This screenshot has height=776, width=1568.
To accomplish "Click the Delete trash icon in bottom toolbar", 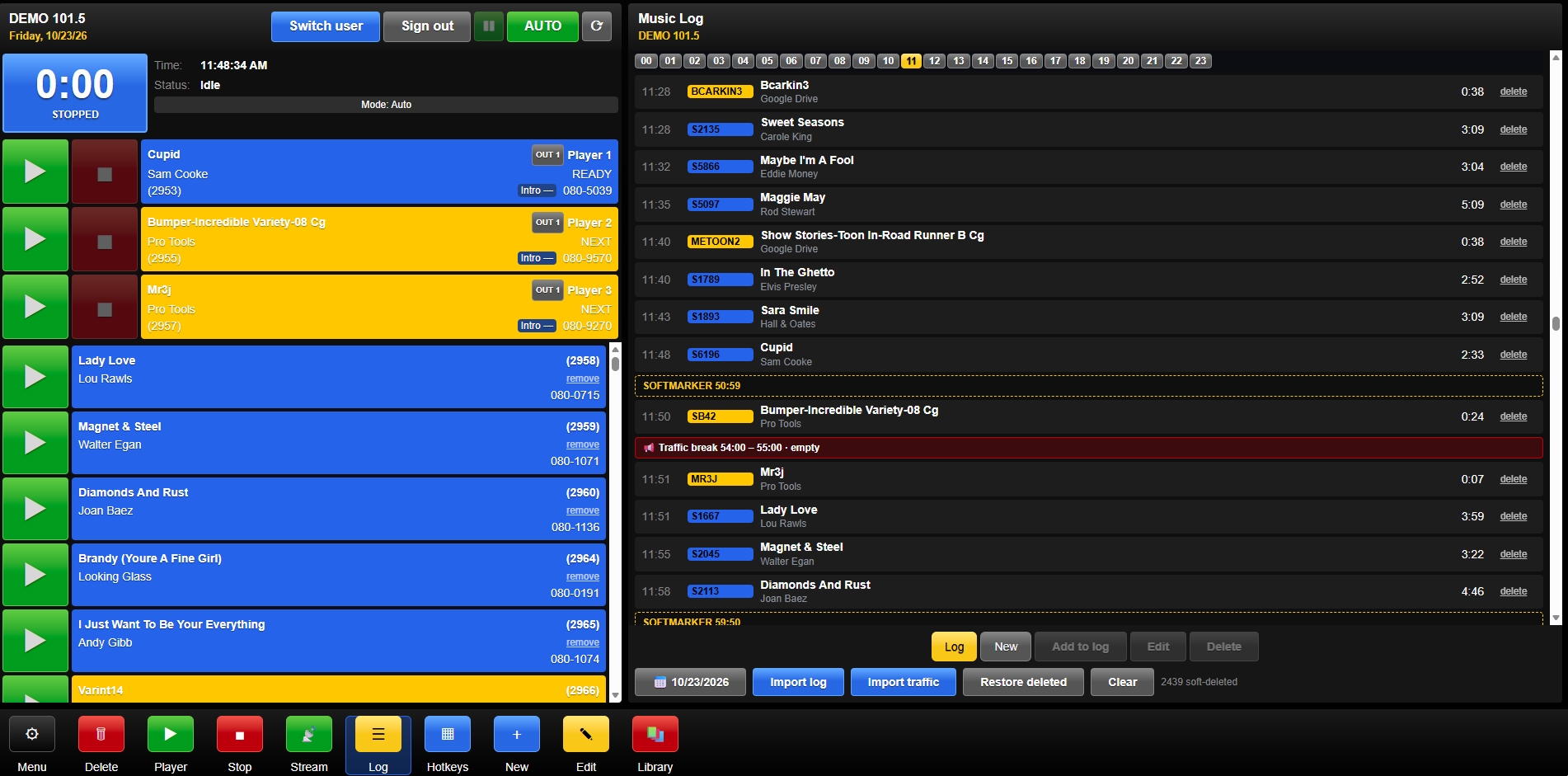I will tap(101, 734).
